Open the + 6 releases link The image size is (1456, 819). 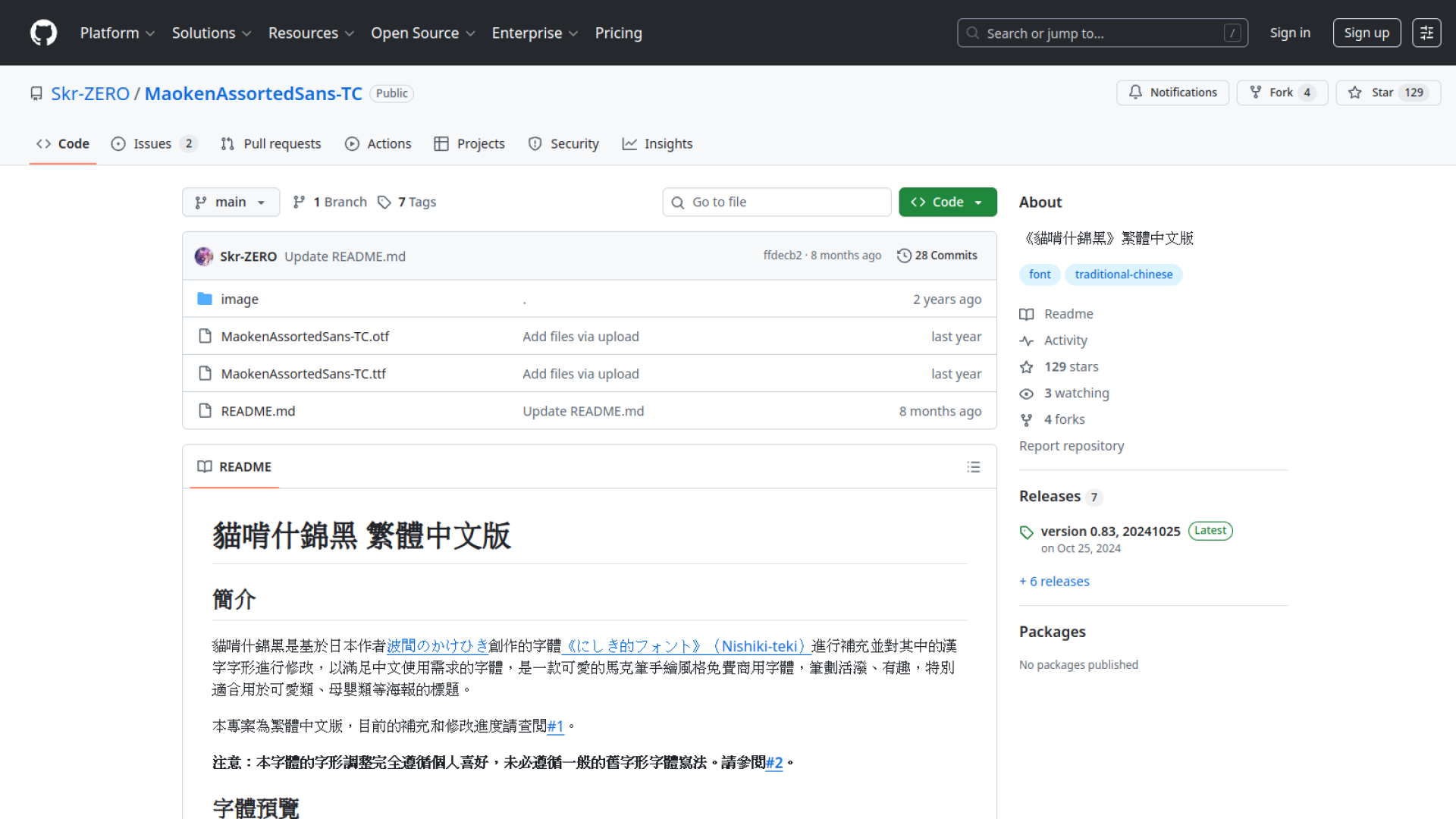tap(1054, 581)
